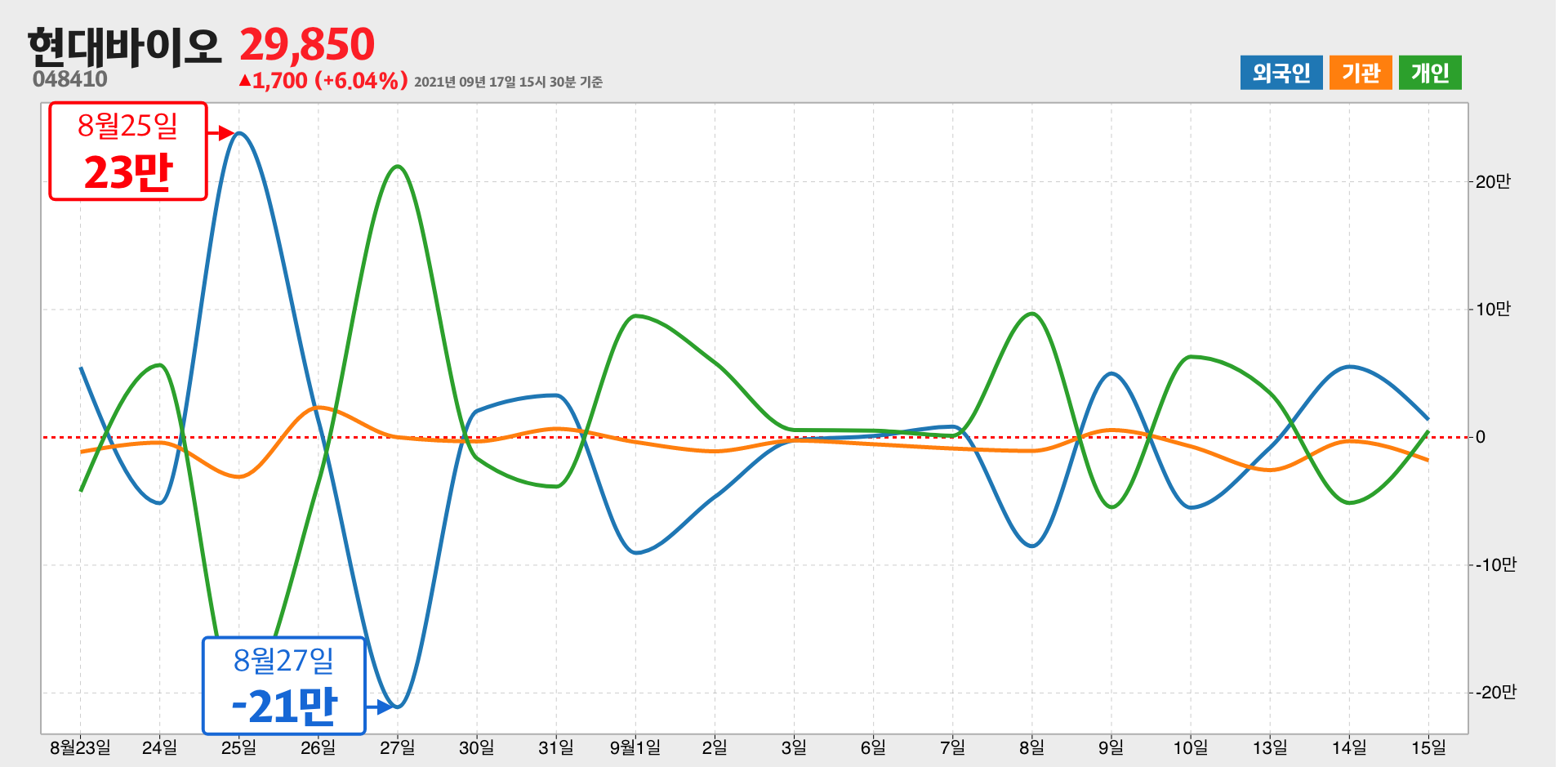Click the stock code 048410
The height and width of the screenshot is (767, 1568).
tap(70, 79)
